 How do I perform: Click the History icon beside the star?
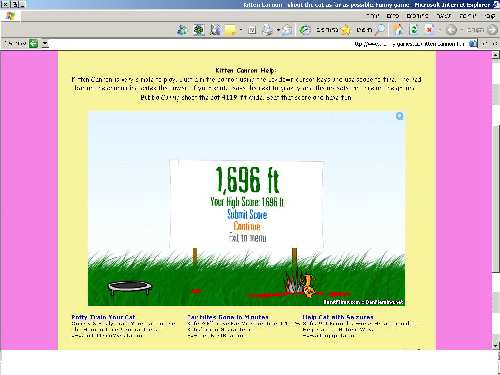[x=304, y=30]
